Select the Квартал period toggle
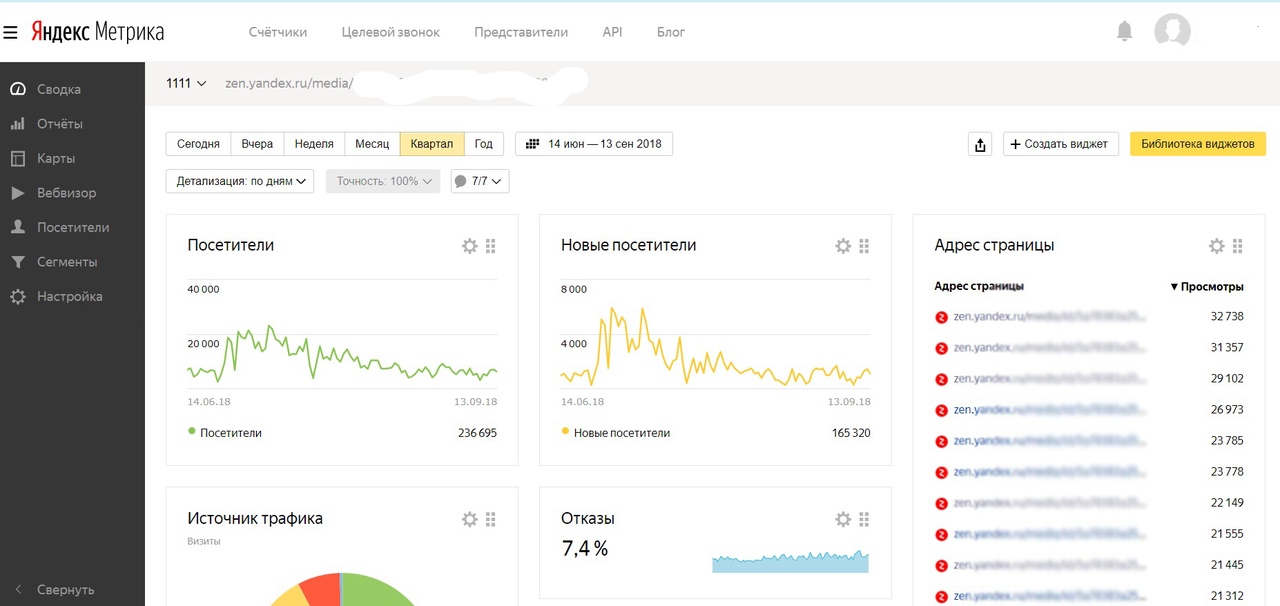The width and height of the screenshot is (1280, 606). [x=432, y=144]
